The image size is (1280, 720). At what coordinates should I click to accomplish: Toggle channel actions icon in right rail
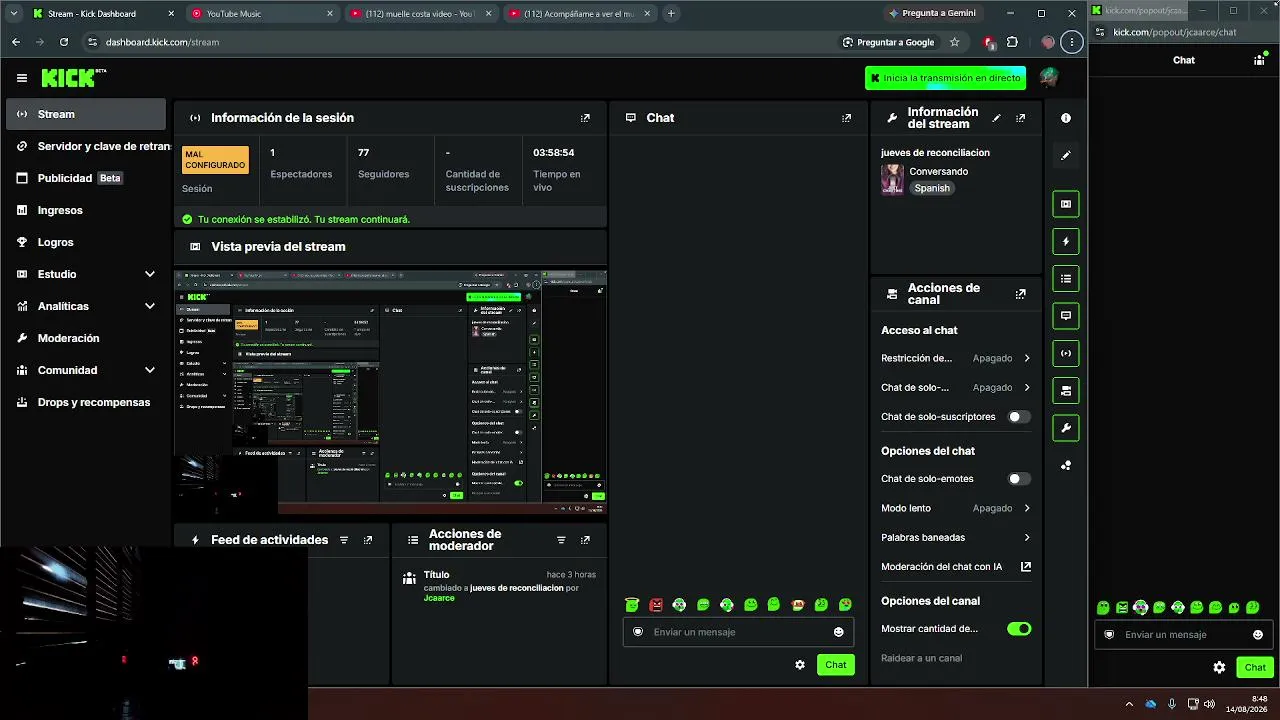coord(1066,390)
